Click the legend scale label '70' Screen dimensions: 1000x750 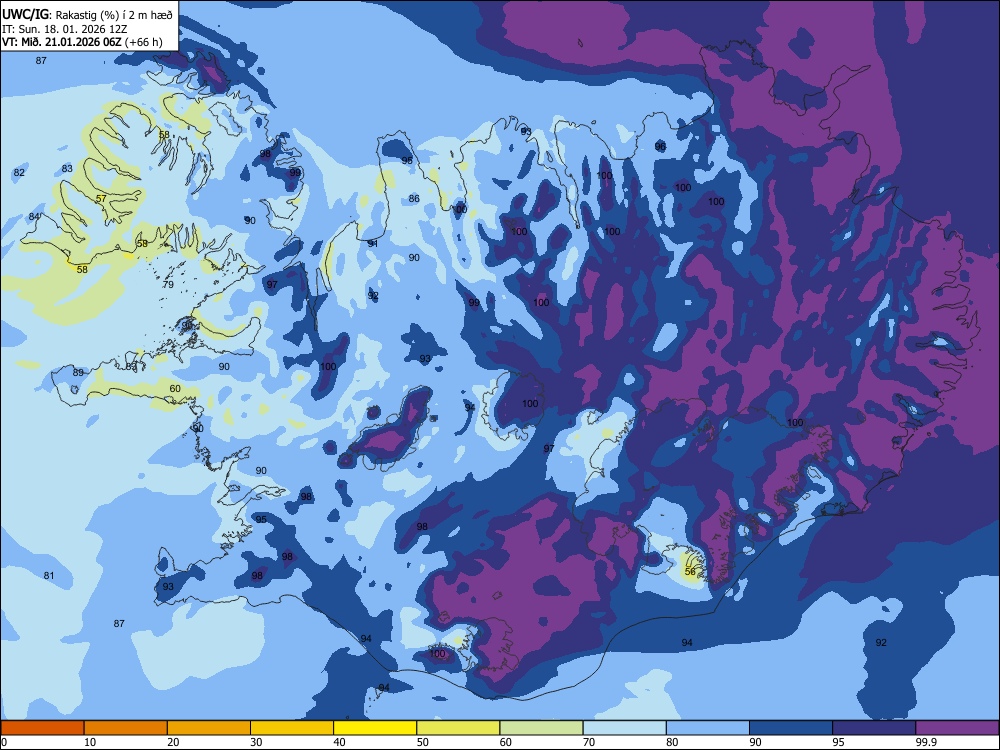pyautogui.click(x=589, y=742)
